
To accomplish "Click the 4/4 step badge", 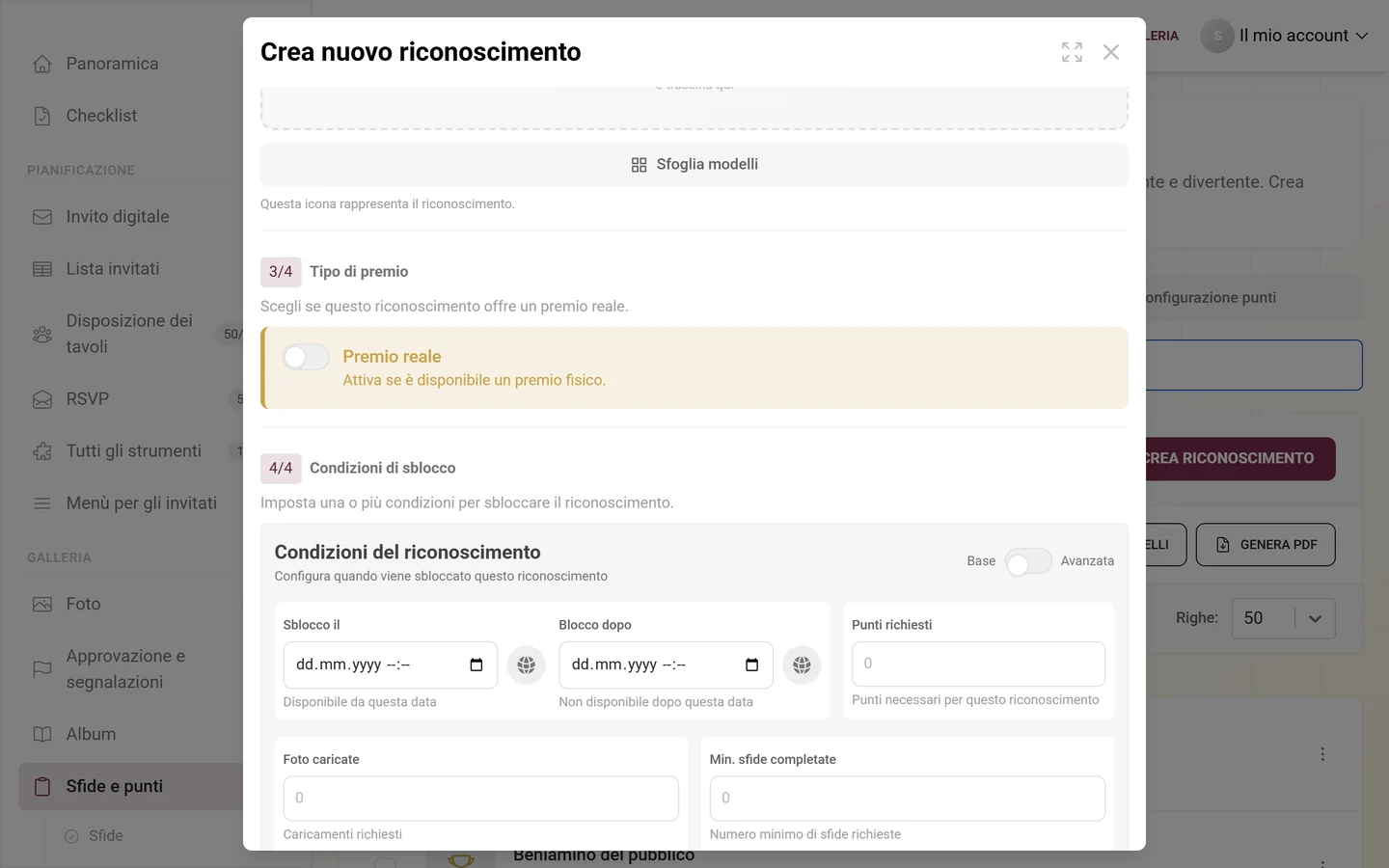I will pos(281,469).
